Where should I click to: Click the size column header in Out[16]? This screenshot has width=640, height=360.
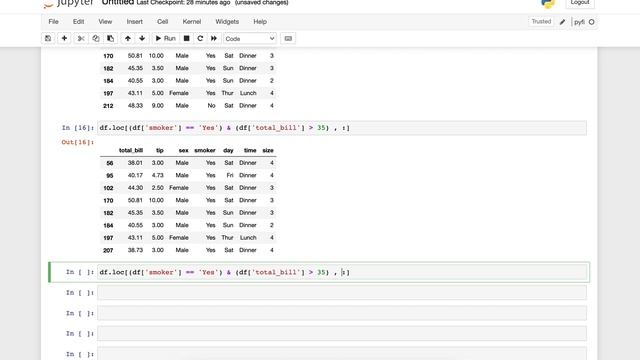coord(268,150)
